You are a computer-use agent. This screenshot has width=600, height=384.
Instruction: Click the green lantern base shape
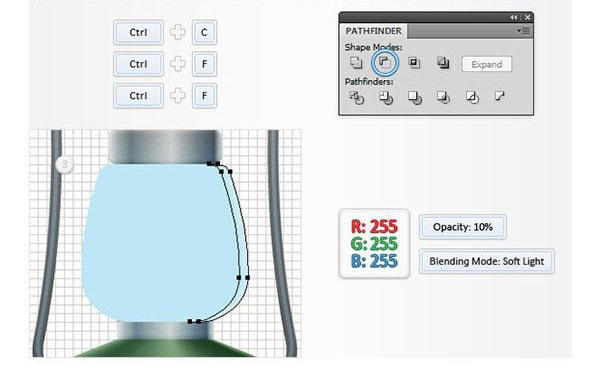[165, 349]
